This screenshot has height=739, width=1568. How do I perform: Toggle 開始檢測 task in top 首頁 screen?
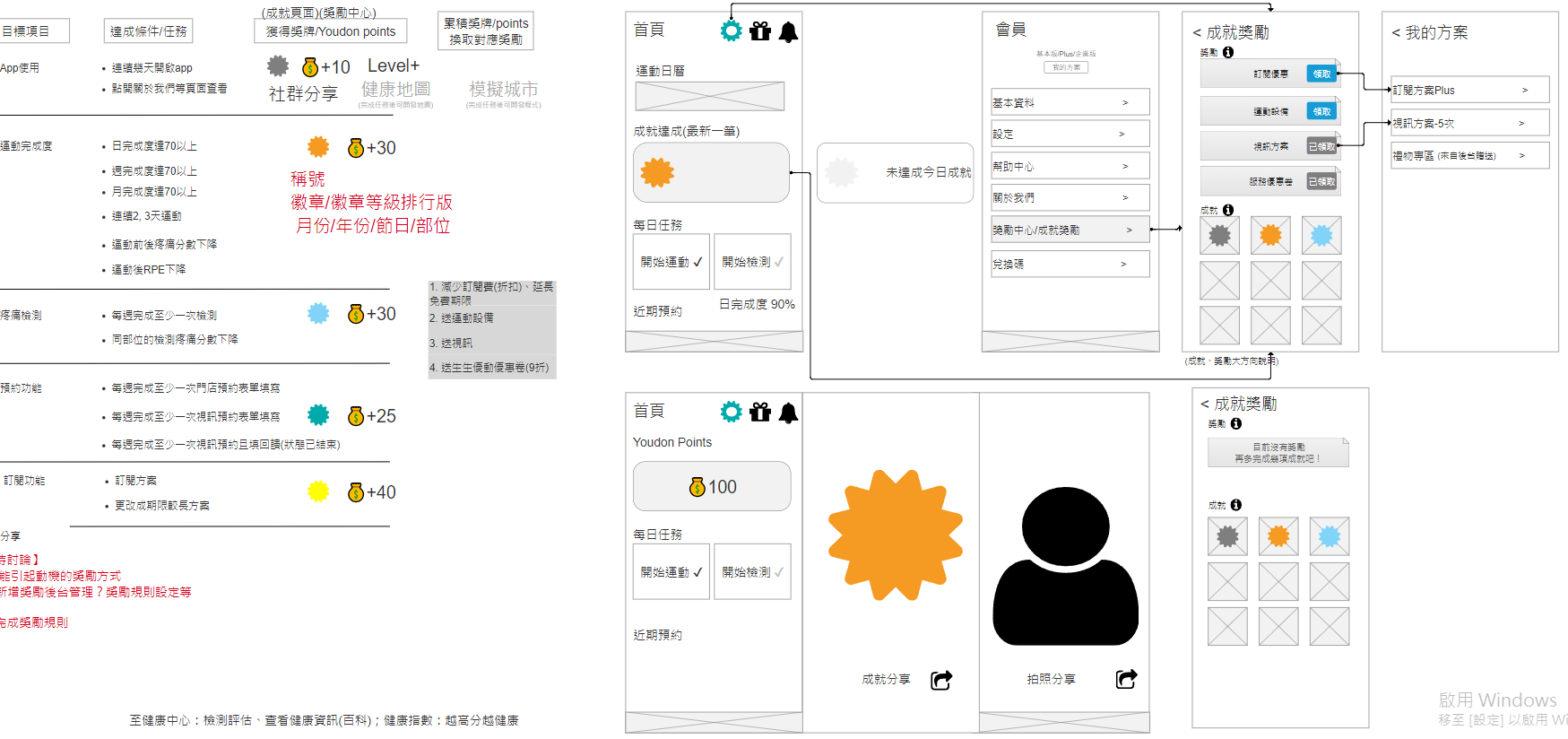pyautogui.click(x=752, y=262)
